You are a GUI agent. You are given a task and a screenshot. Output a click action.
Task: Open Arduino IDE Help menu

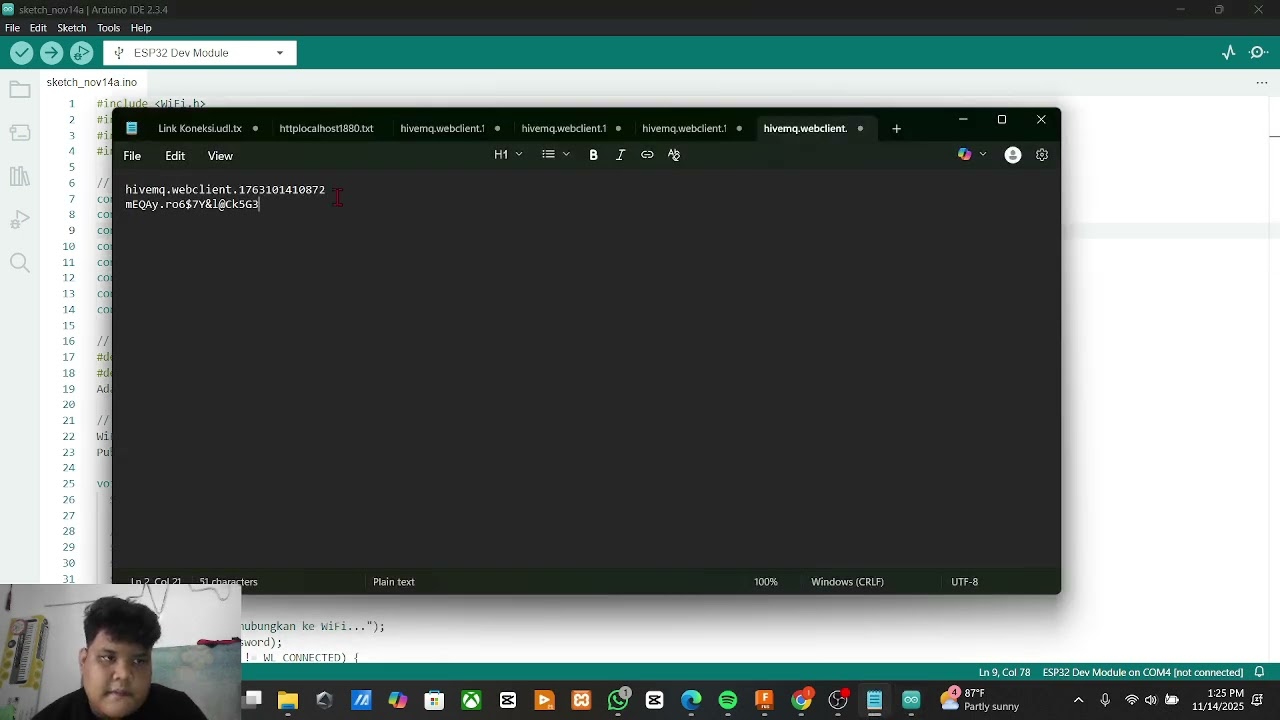coord(141,28)
